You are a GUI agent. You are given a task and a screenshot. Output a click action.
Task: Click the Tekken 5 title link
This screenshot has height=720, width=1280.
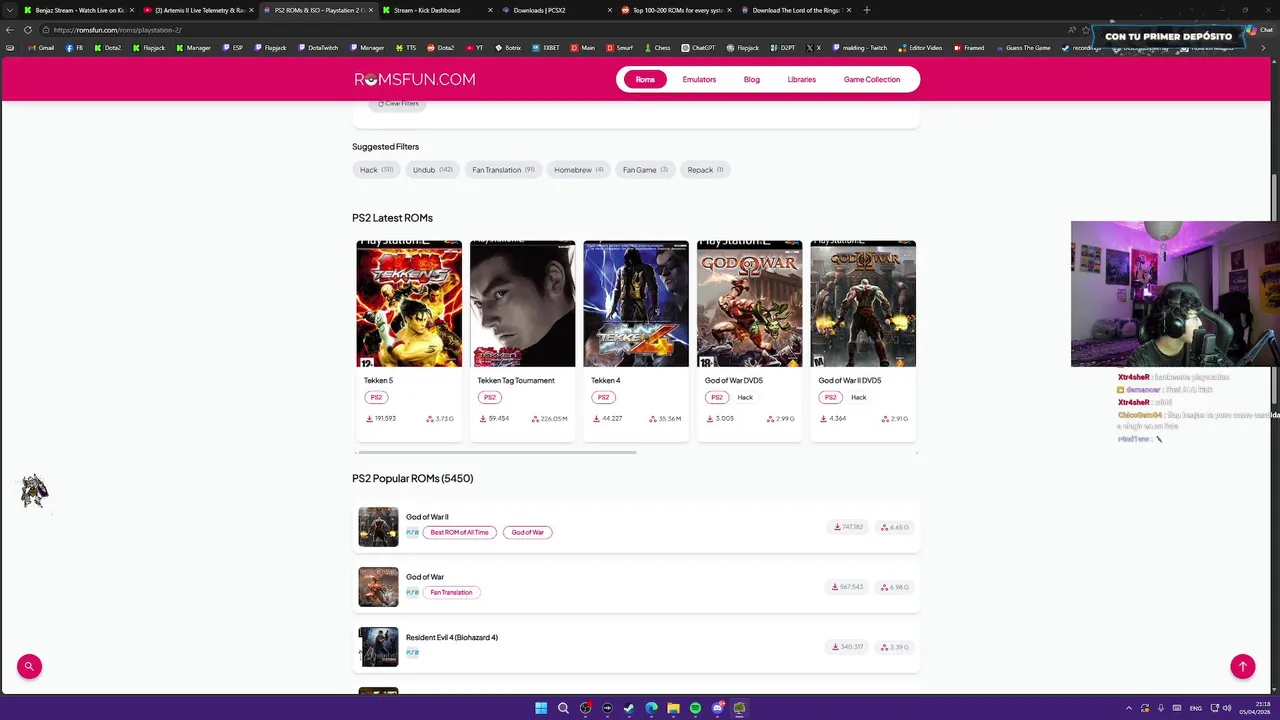[378, 381]
